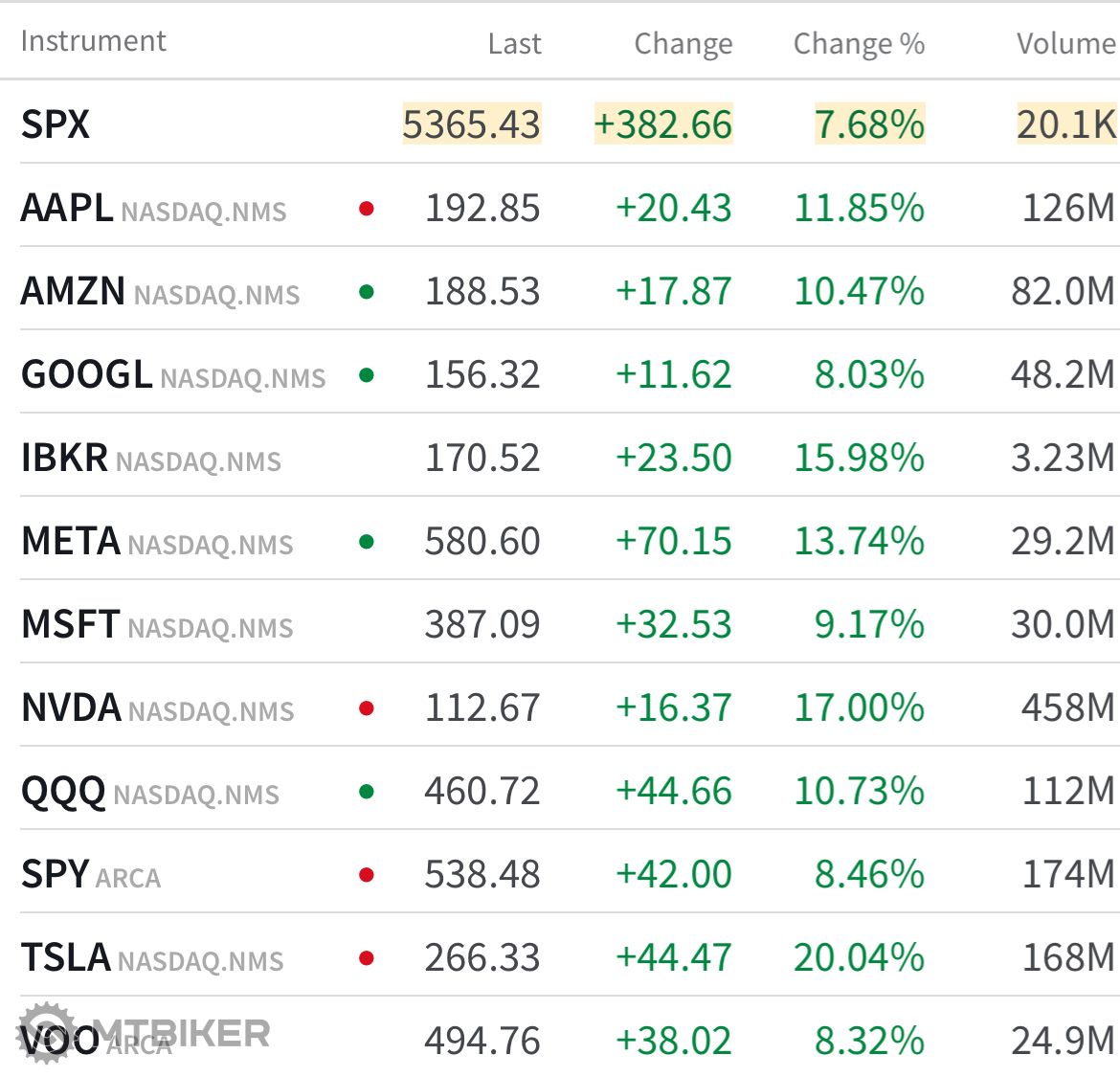Click the red indicator dot for NVDA
Viewport: 1120px width, 1077px height.
[366, 708]
